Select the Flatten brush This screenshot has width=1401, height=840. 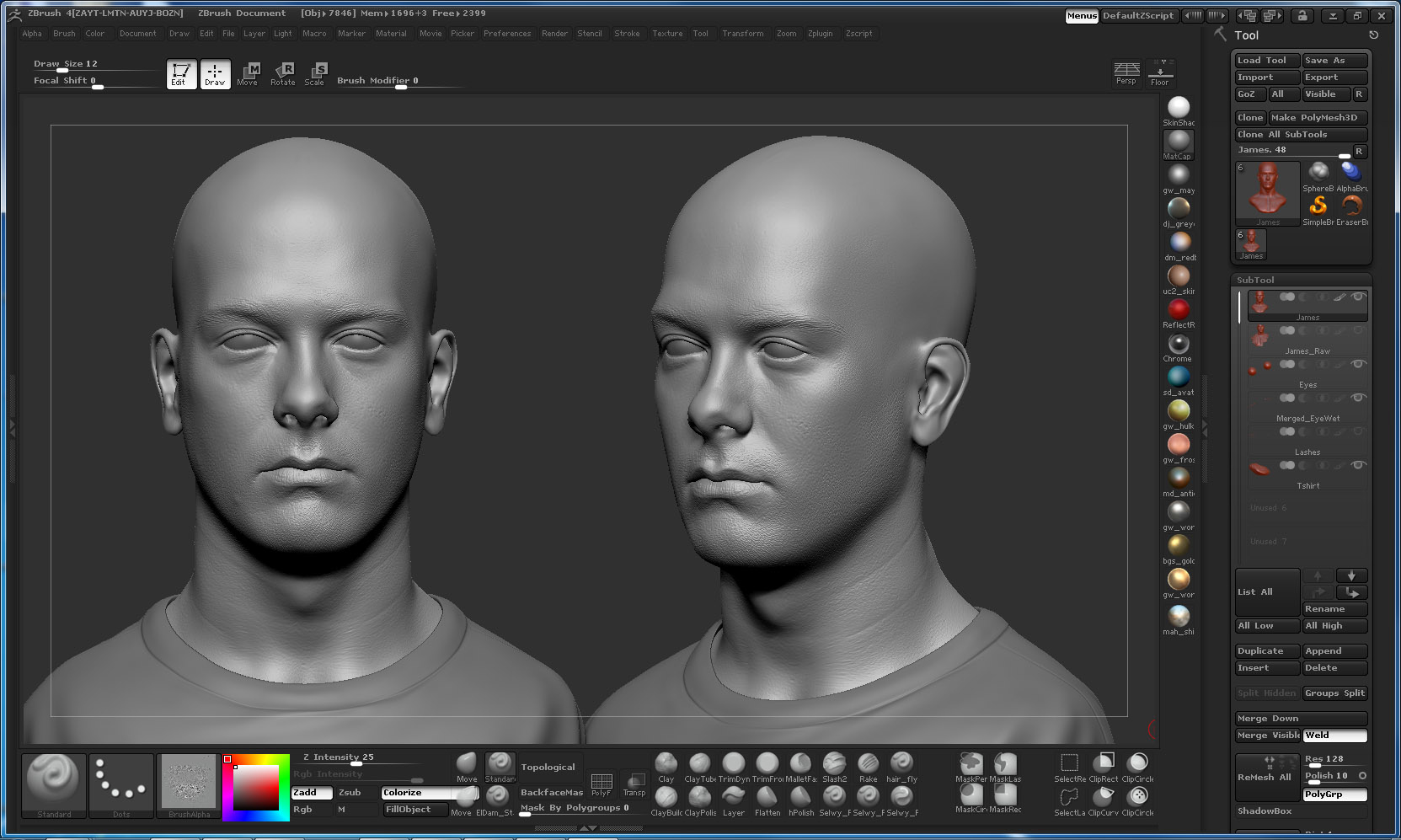[767, 799]
